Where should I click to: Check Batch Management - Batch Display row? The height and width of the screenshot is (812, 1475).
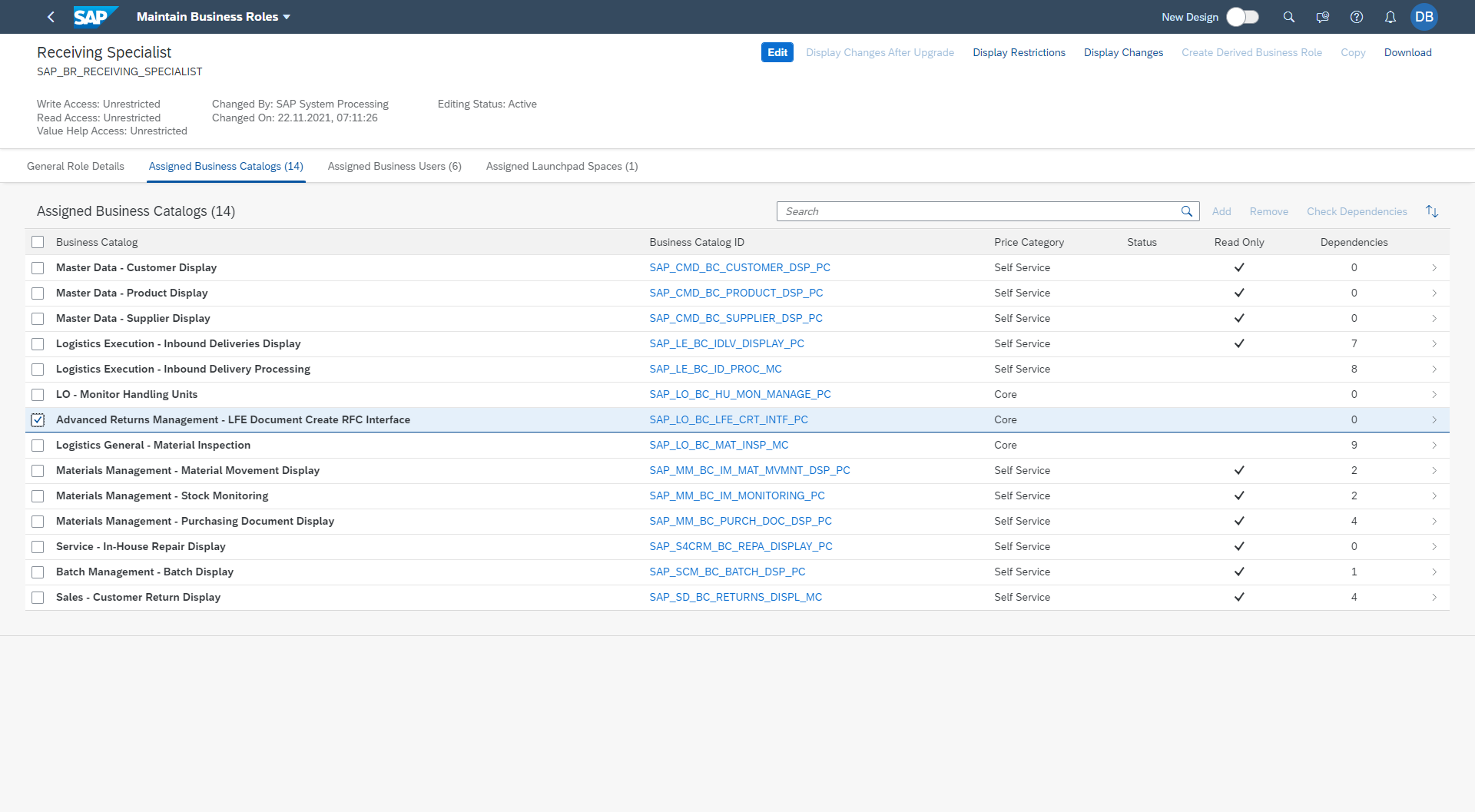click(38, 572)
